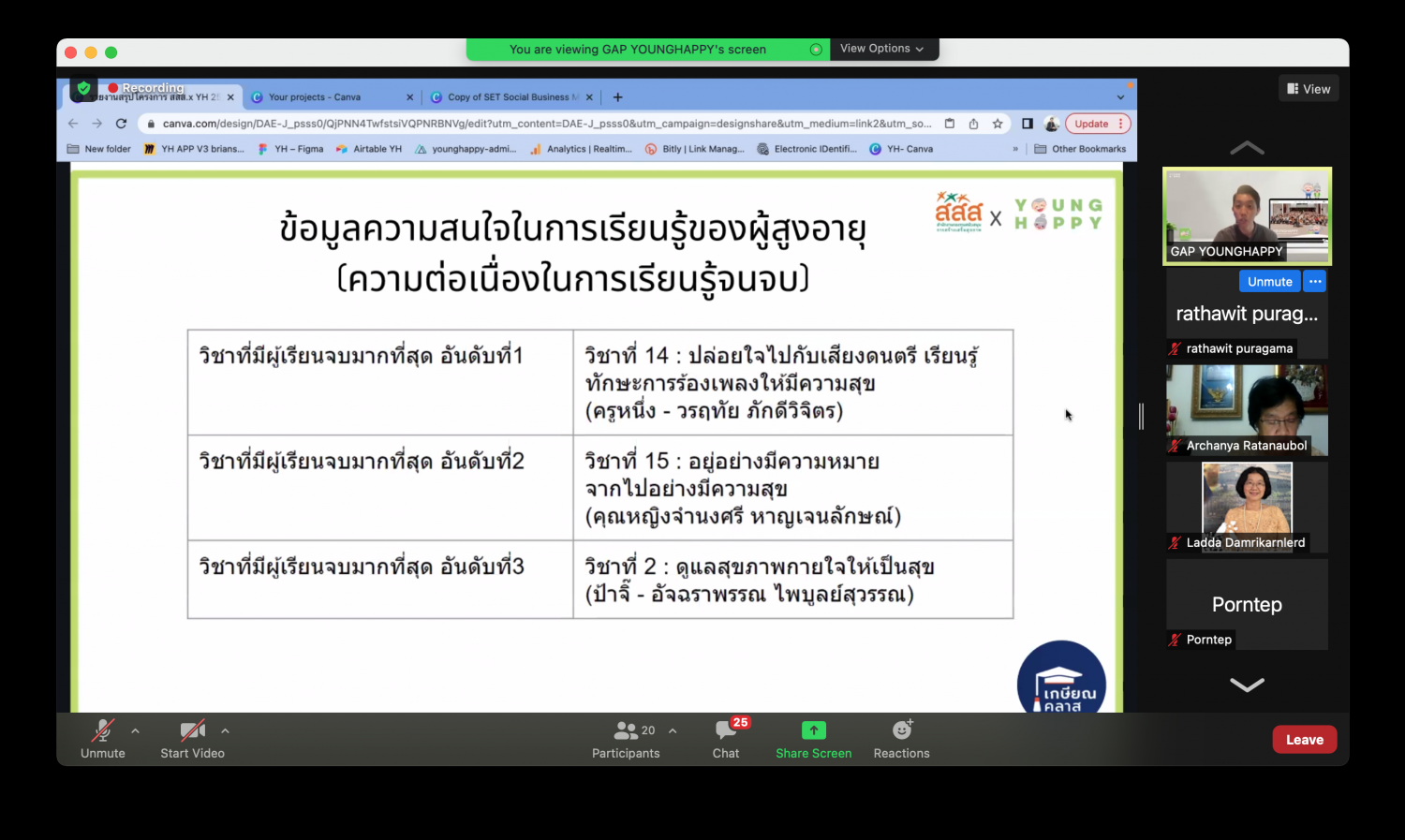The image size is (1405, 840).
Task: Open video options arrow beside Start Video
Action: coord(225,730)
